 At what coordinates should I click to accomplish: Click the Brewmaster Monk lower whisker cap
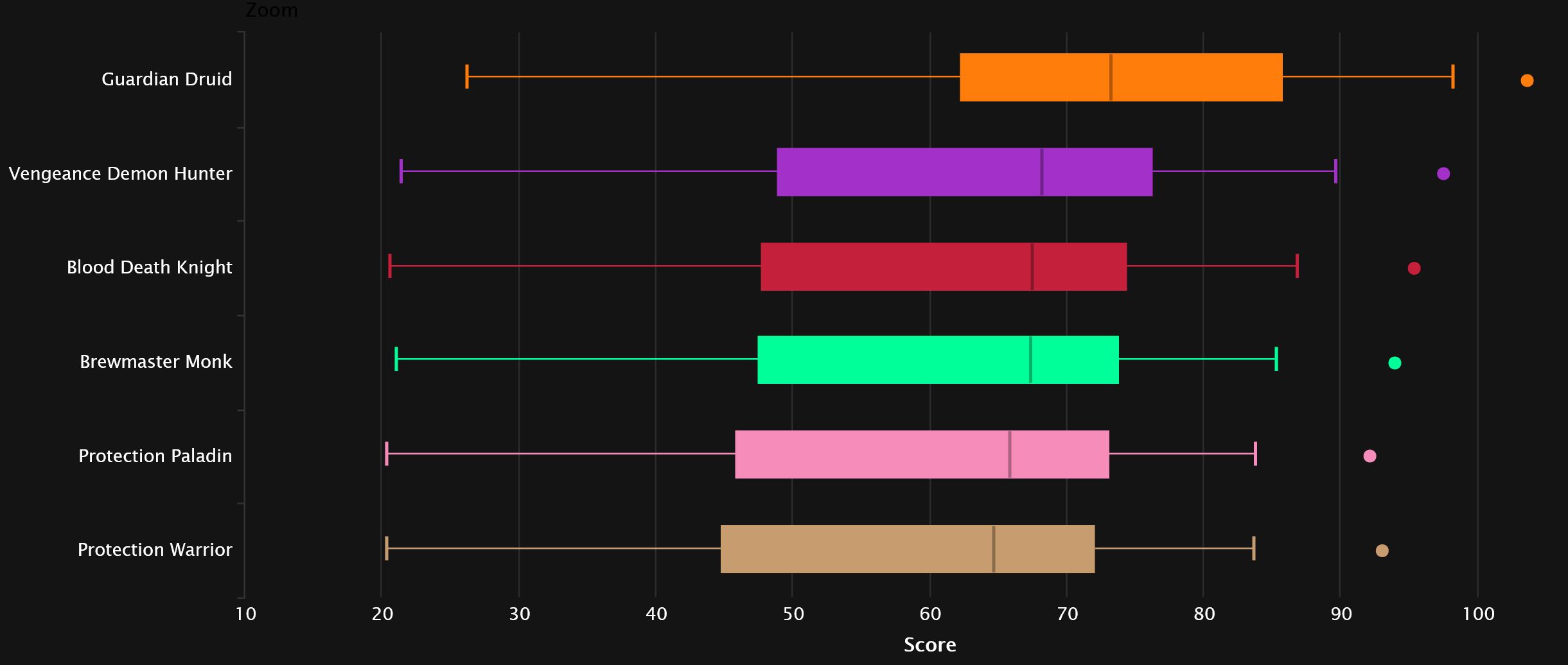396,359
